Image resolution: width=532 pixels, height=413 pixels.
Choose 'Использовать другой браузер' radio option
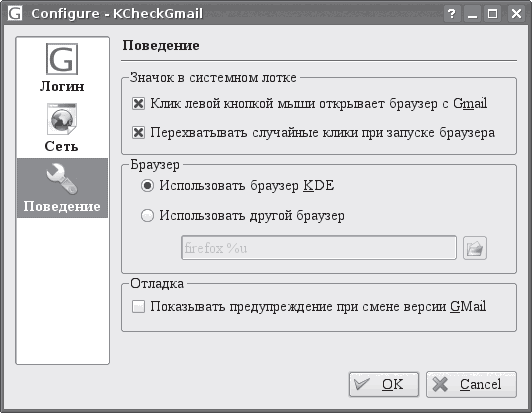(x=147, y=215)
